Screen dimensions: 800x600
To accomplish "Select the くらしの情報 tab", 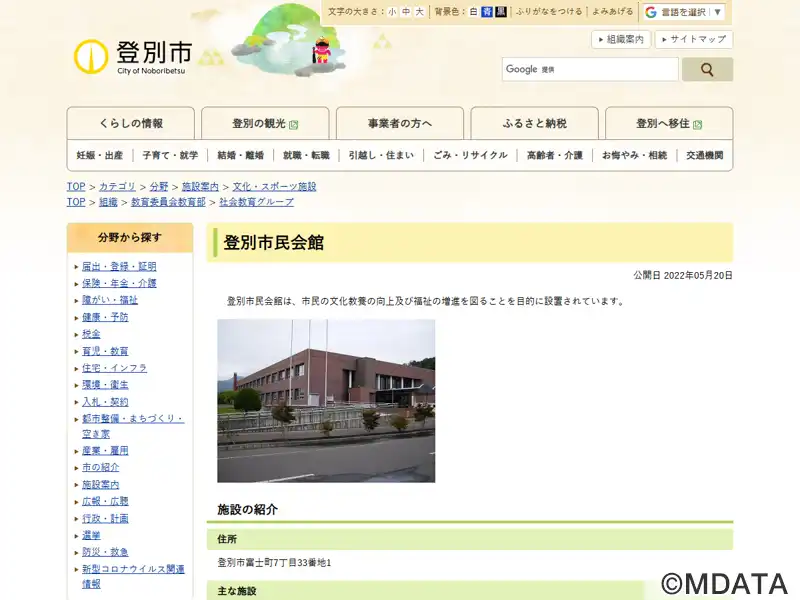I will tap(131, 124).
